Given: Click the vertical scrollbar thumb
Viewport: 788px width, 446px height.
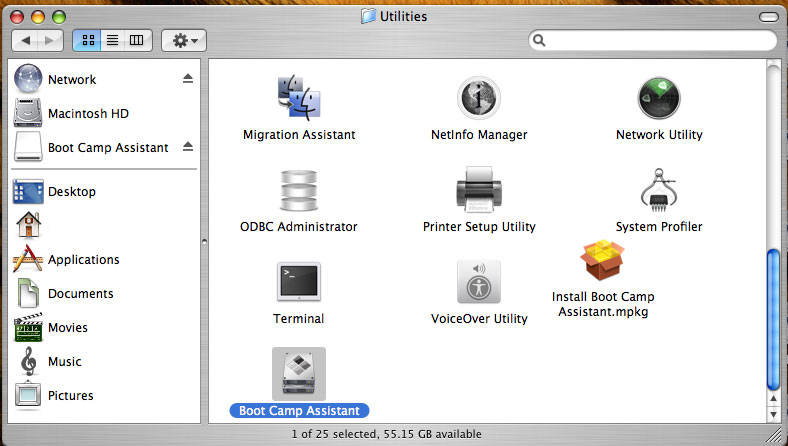Looking at the screenshot, I should click(773, 320).
